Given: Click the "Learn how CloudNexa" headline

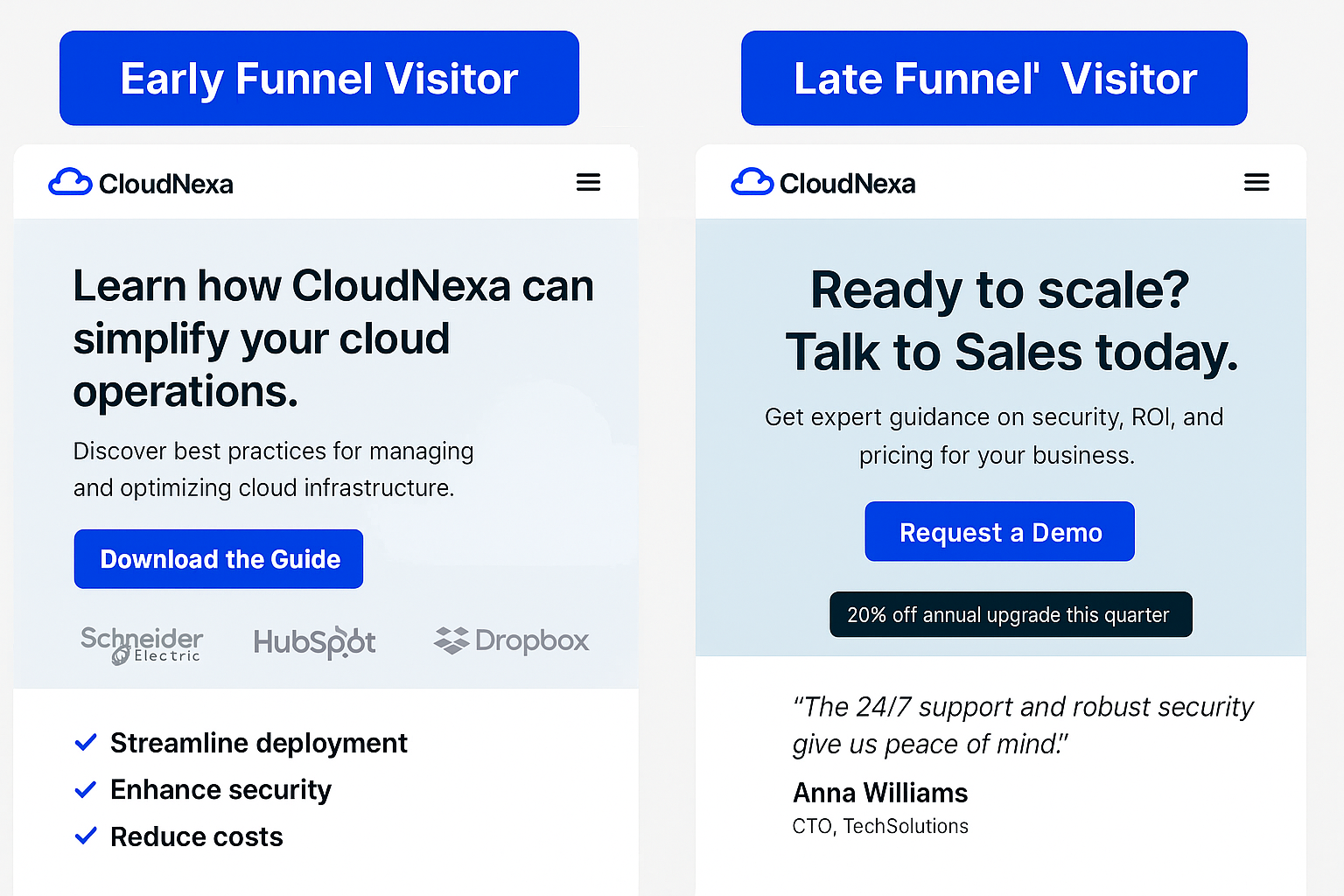Looking at the screenshot, I should click(x=332, y=338).
